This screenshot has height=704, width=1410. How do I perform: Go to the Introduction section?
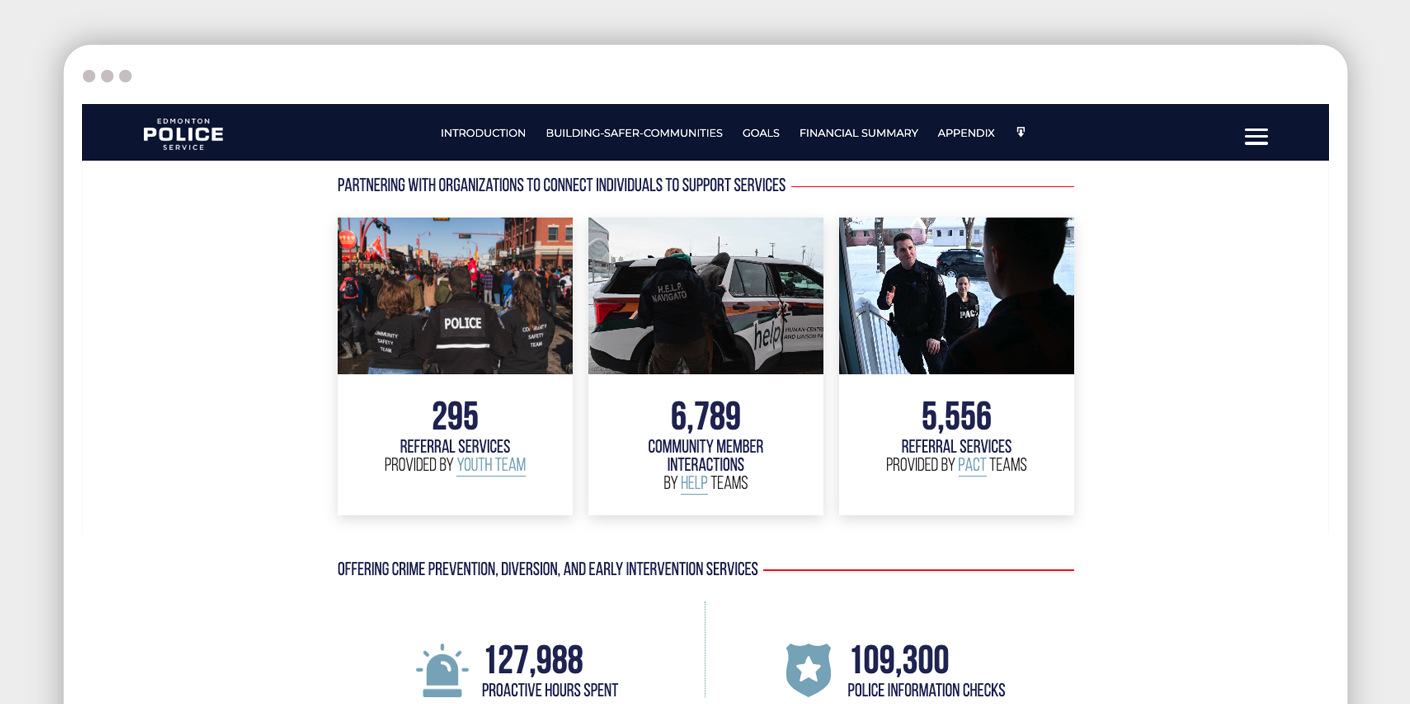coord(483,133)
